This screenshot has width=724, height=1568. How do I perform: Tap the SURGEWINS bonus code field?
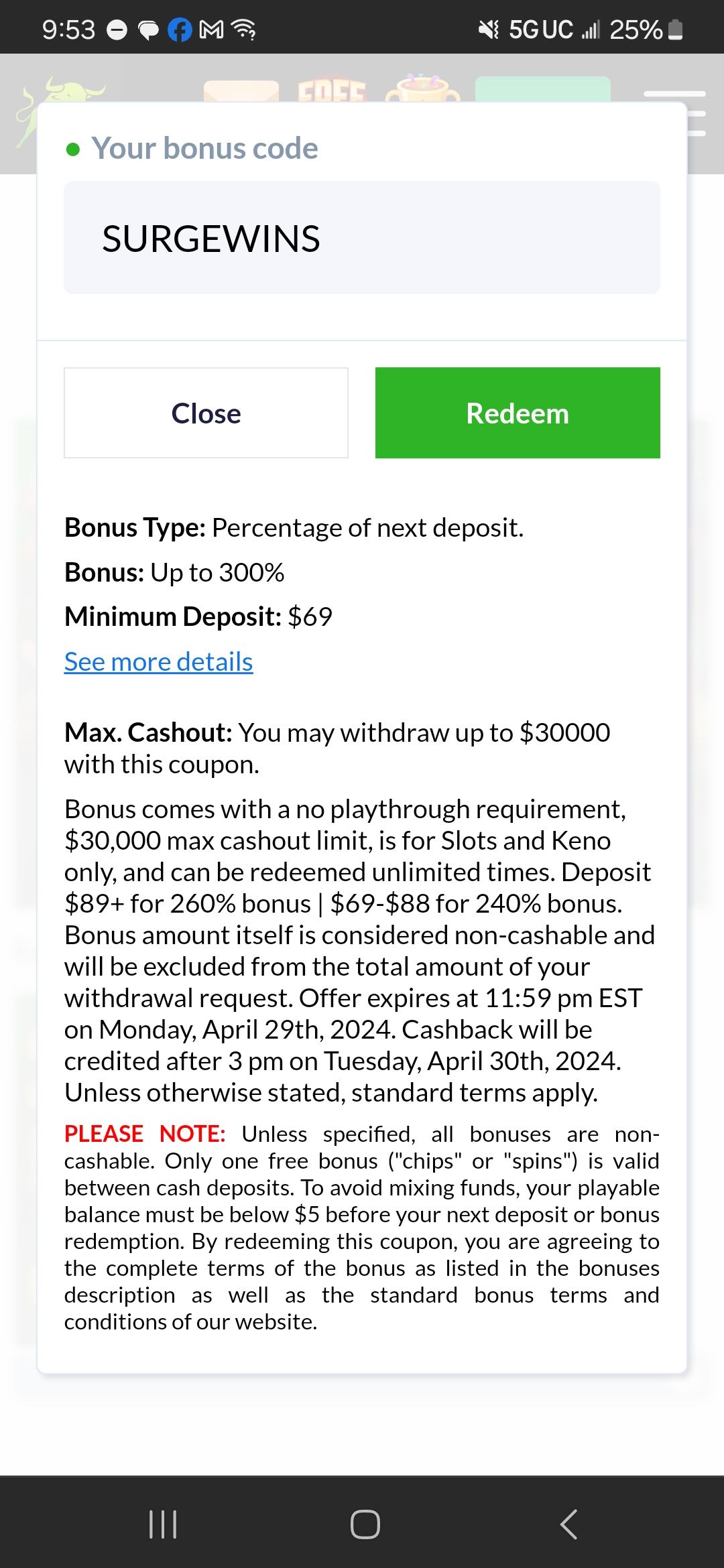(x=362, y=238)
